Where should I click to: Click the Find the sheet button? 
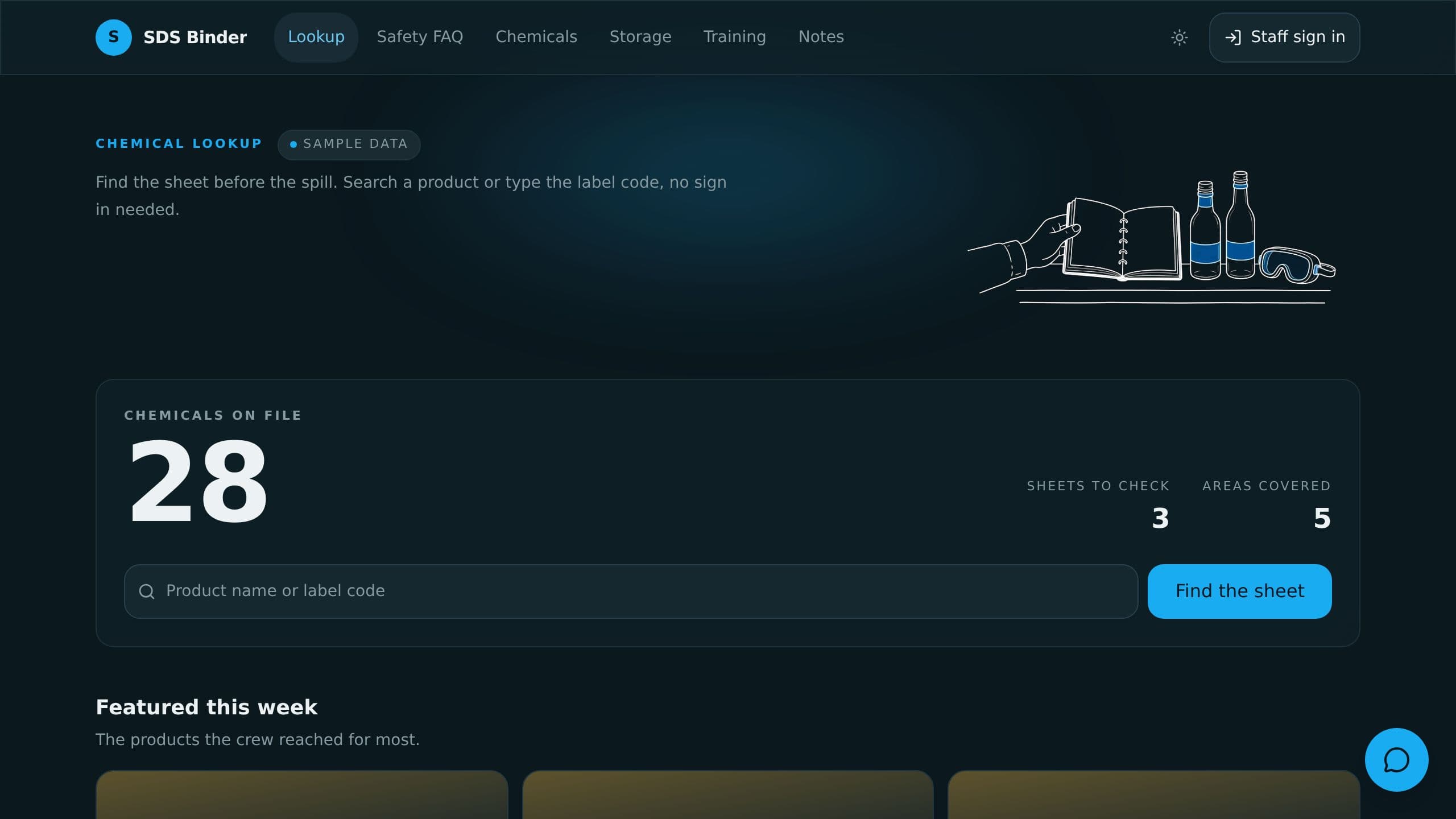(1239, 591)
